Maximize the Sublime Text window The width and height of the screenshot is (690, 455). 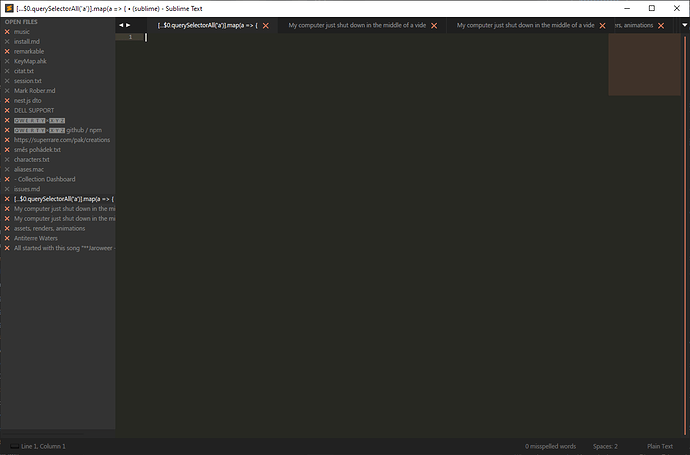point(652,8)
